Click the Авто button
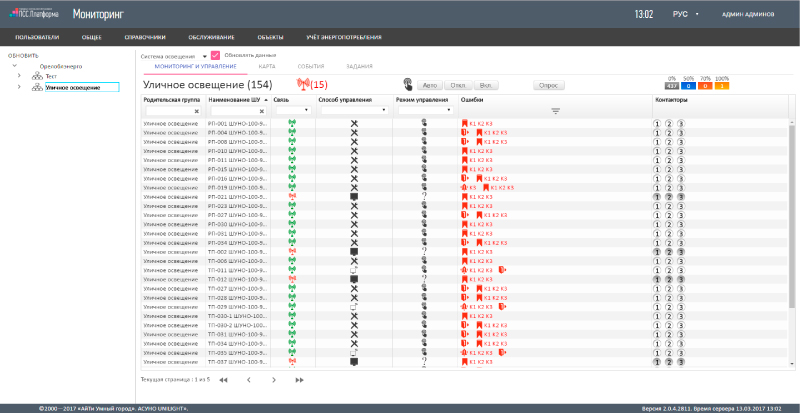This screenshot has width=800, height=413. click(x=430, y=86)
